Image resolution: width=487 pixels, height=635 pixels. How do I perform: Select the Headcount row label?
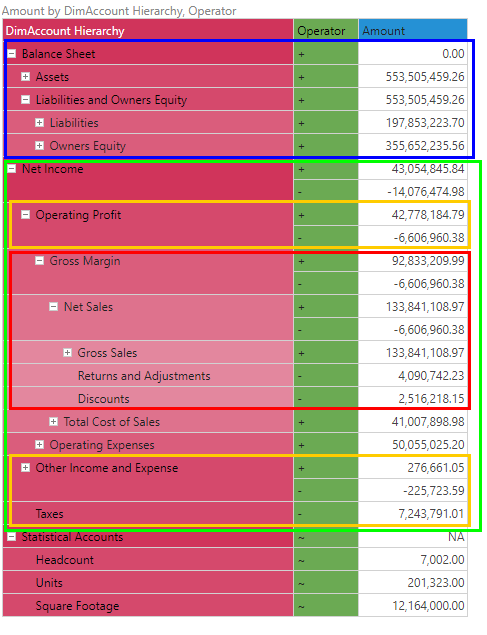pyautogui.click(x=65, y=560)
